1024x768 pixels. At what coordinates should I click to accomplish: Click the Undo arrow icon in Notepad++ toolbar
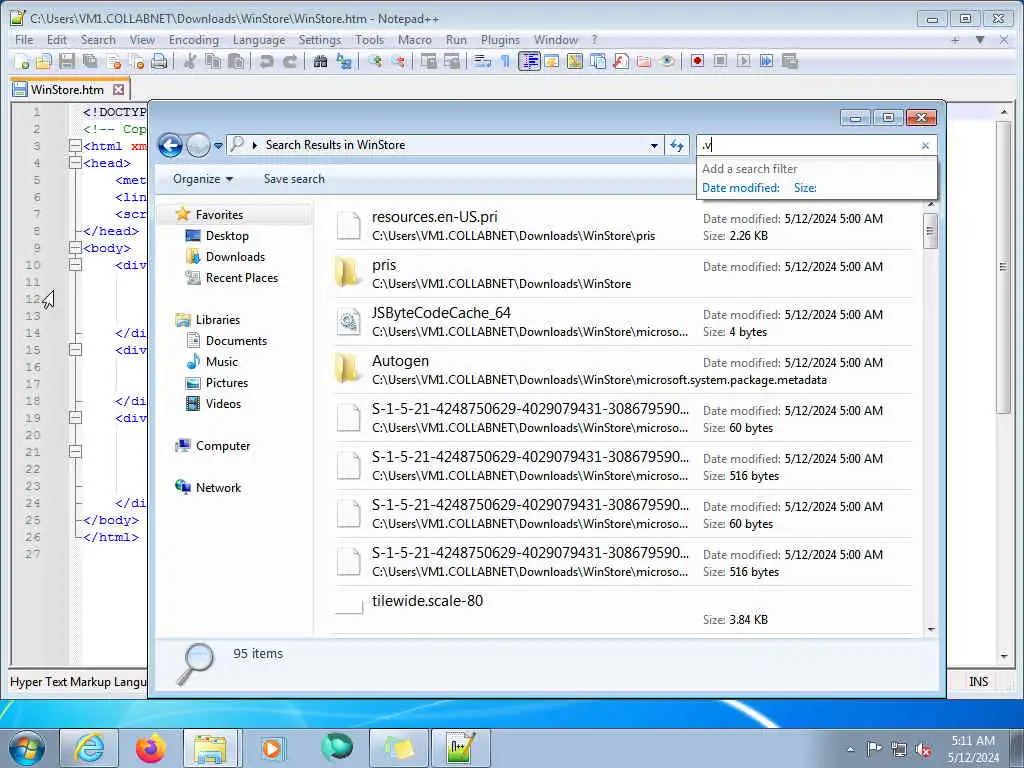point(266,61)
